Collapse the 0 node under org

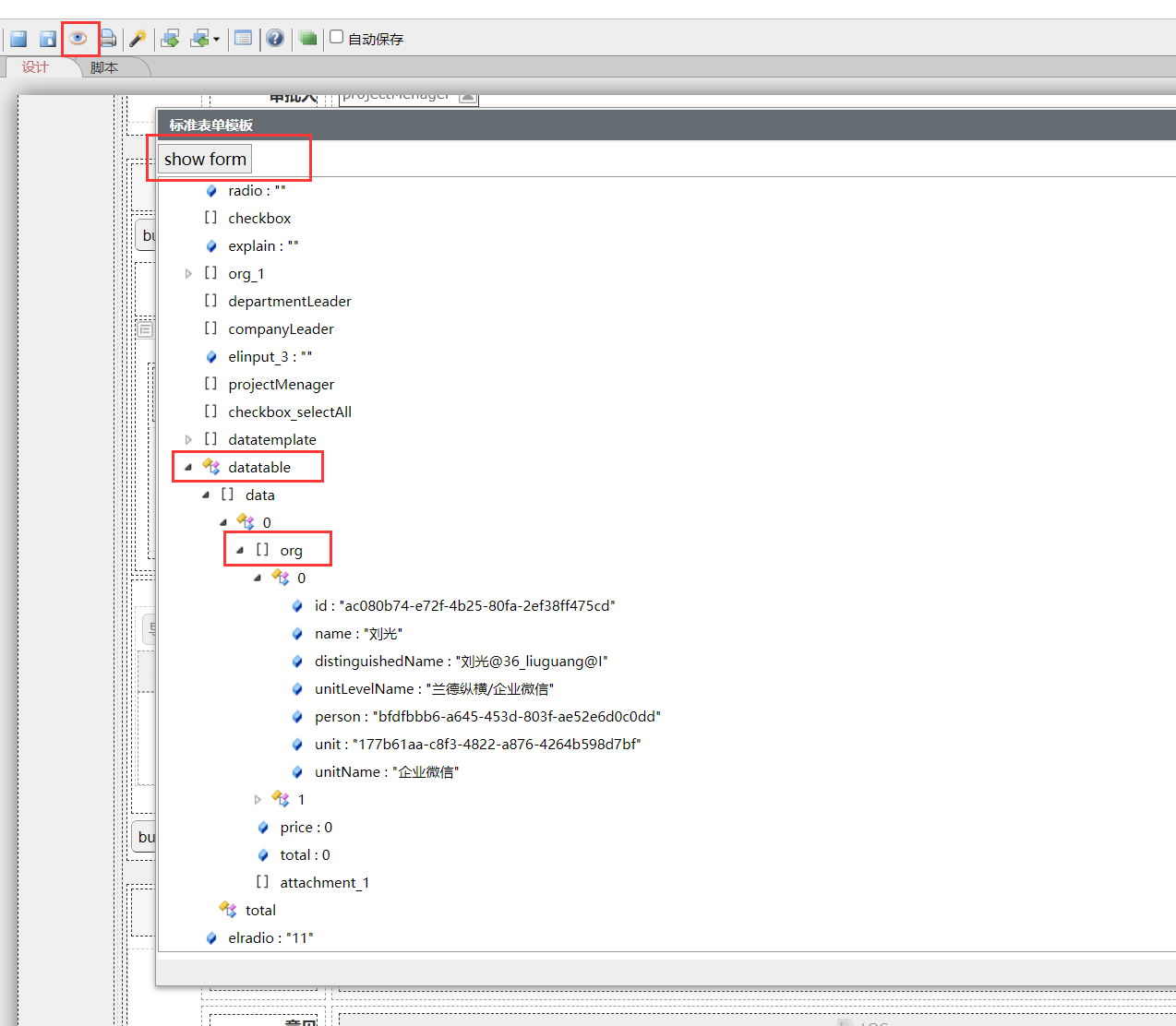(x=258, y=579)
